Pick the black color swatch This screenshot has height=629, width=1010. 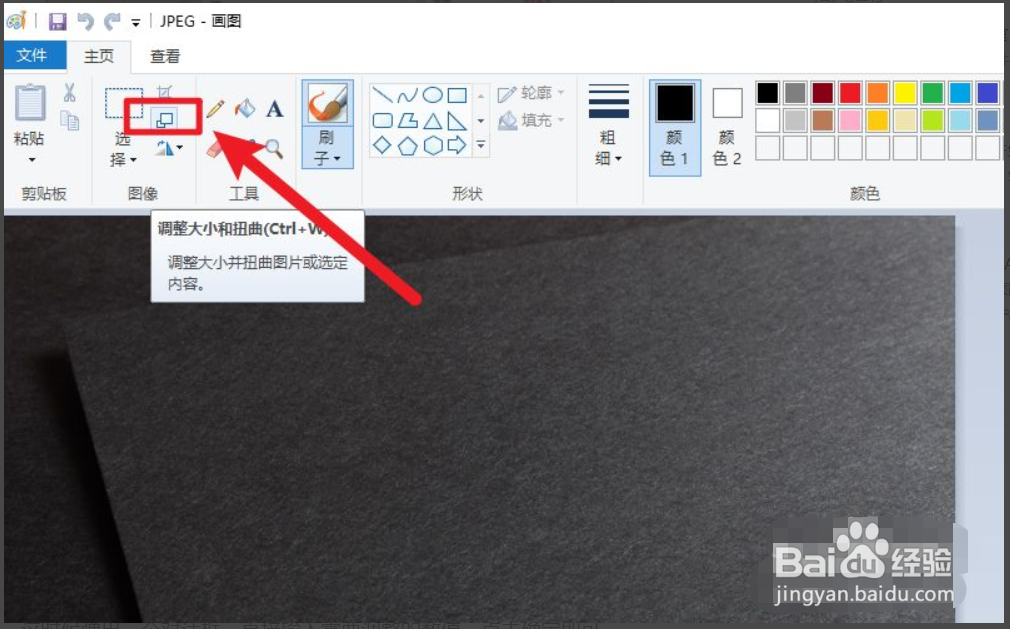click(x=768, y=93)
